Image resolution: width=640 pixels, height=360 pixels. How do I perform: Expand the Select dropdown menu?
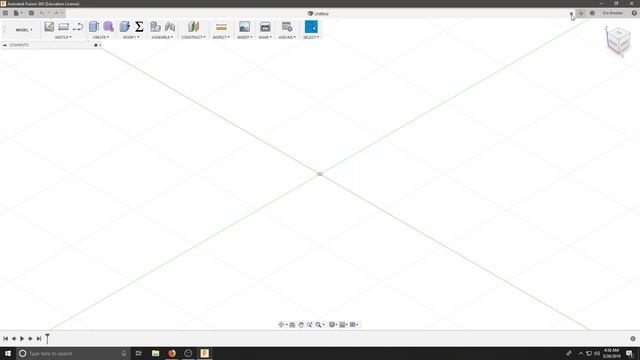(311, 37)
